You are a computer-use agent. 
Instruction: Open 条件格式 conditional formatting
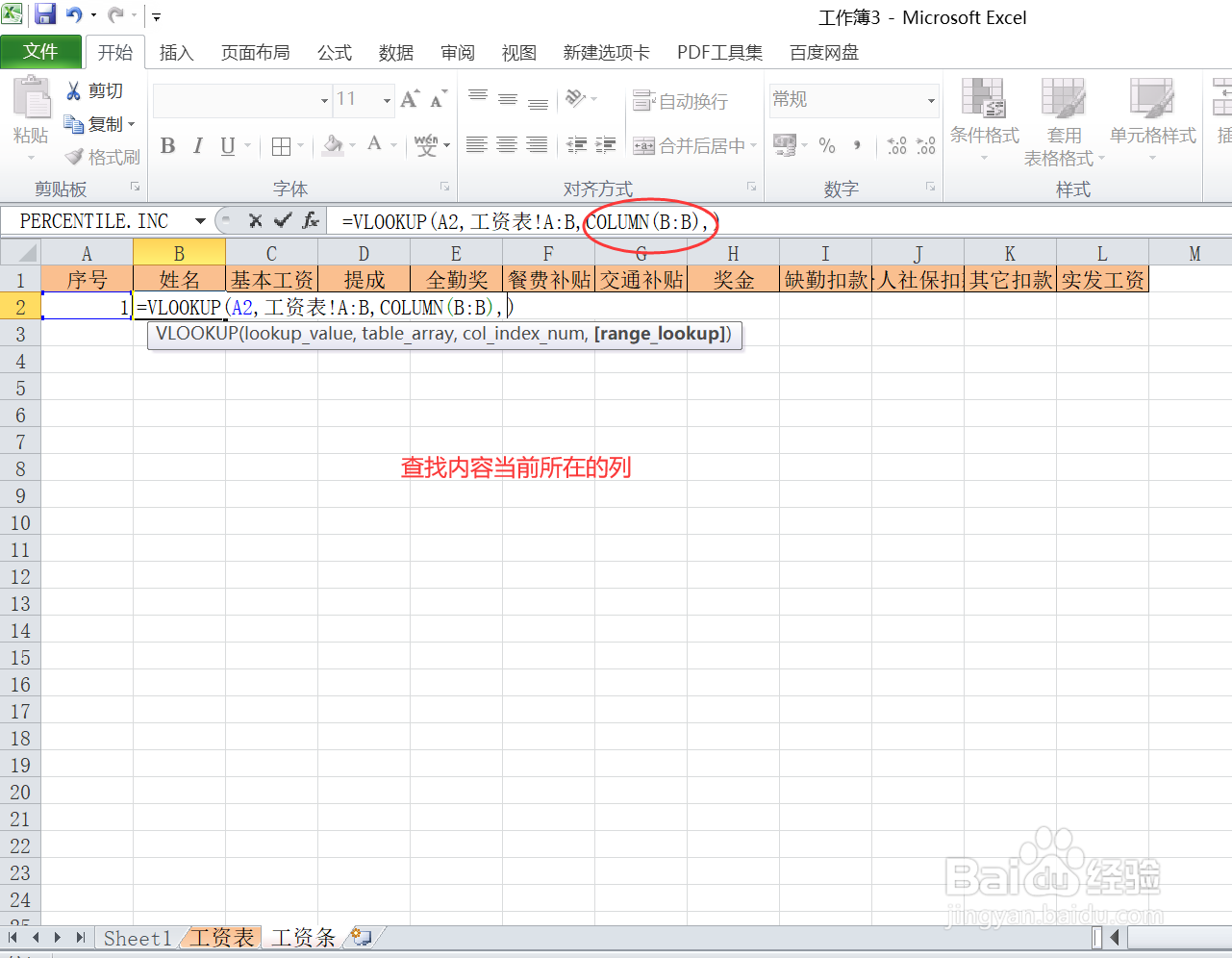tap(984, 120)
